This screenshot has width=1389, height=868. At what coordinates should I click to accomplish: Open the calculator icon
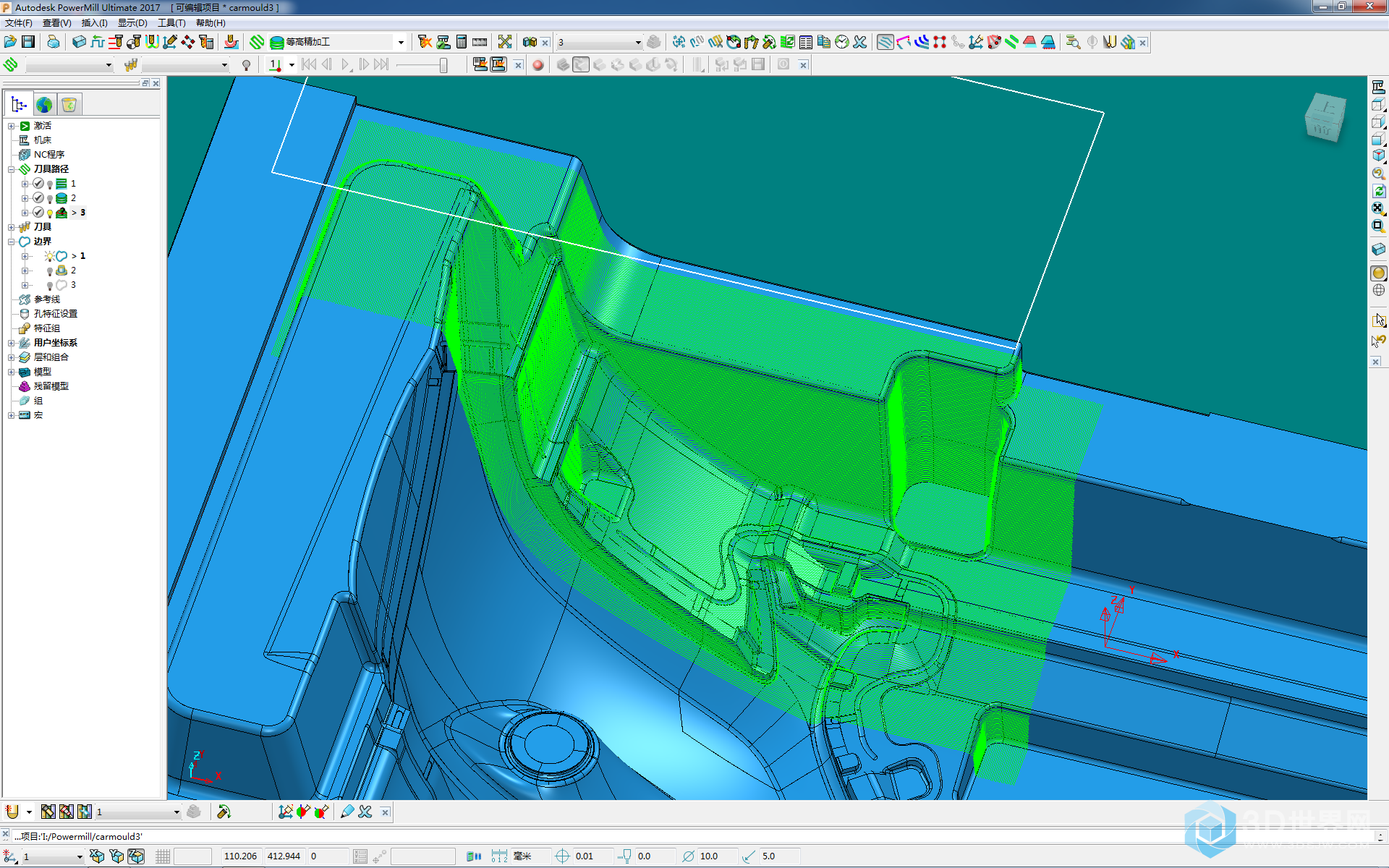click(462, 42)
